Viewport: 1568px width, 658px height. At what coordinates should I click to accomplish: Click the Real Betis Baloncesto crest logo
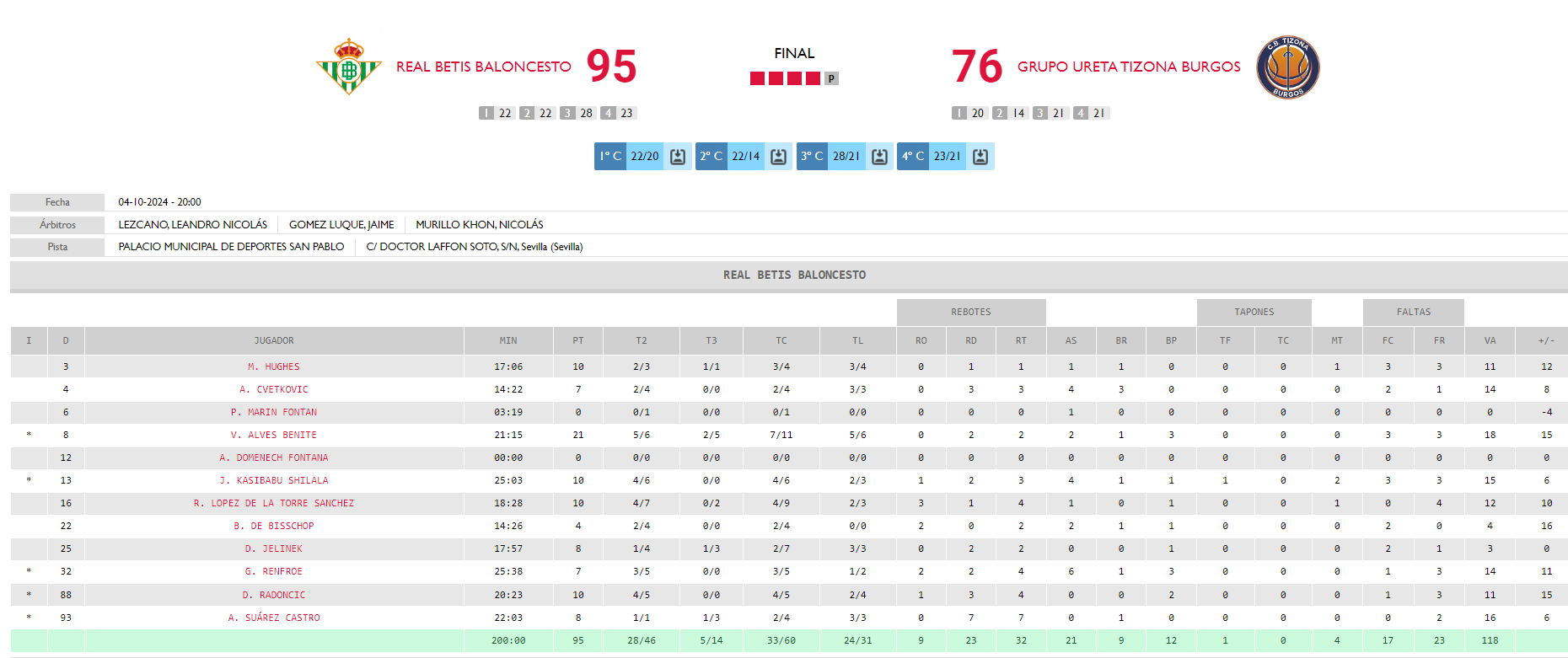348,67
